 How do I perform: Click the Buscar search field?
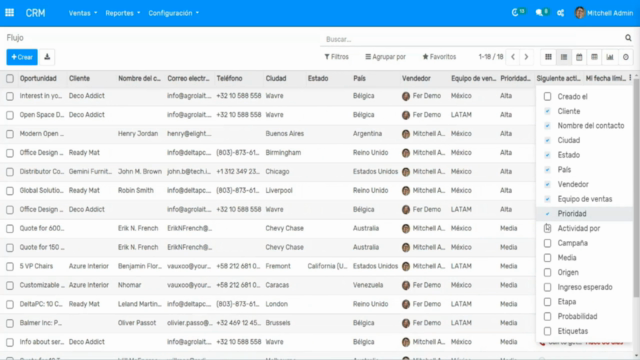[473, 39]
